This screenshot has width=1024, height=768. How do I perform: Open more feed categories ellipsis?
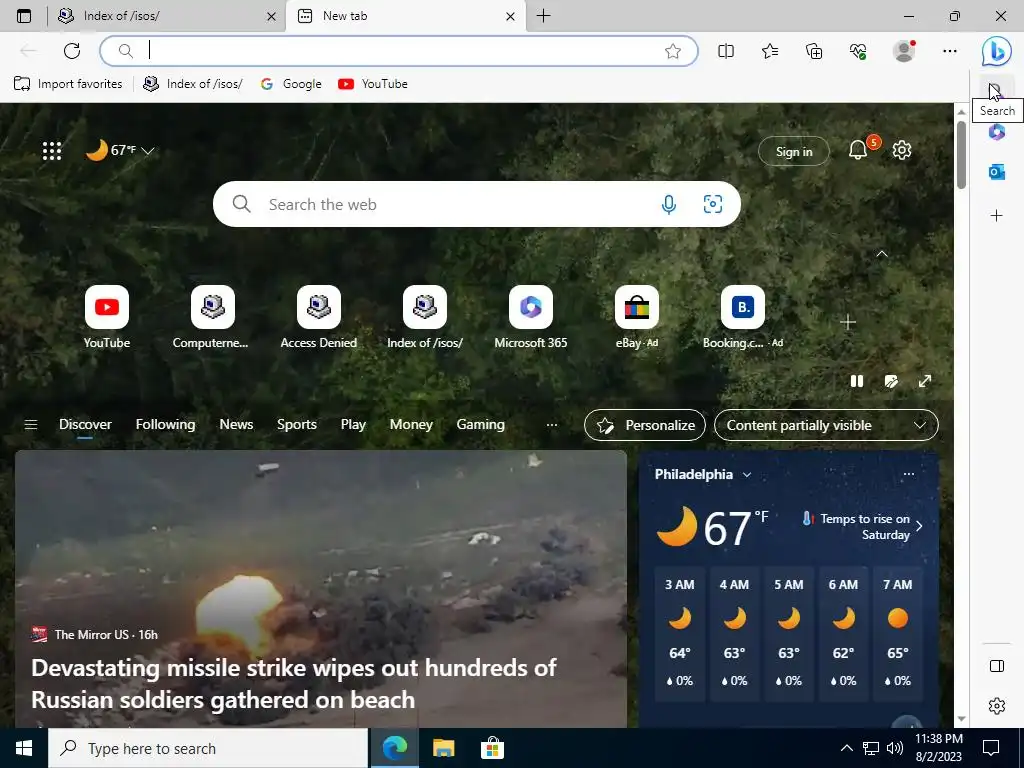[552, 425]
